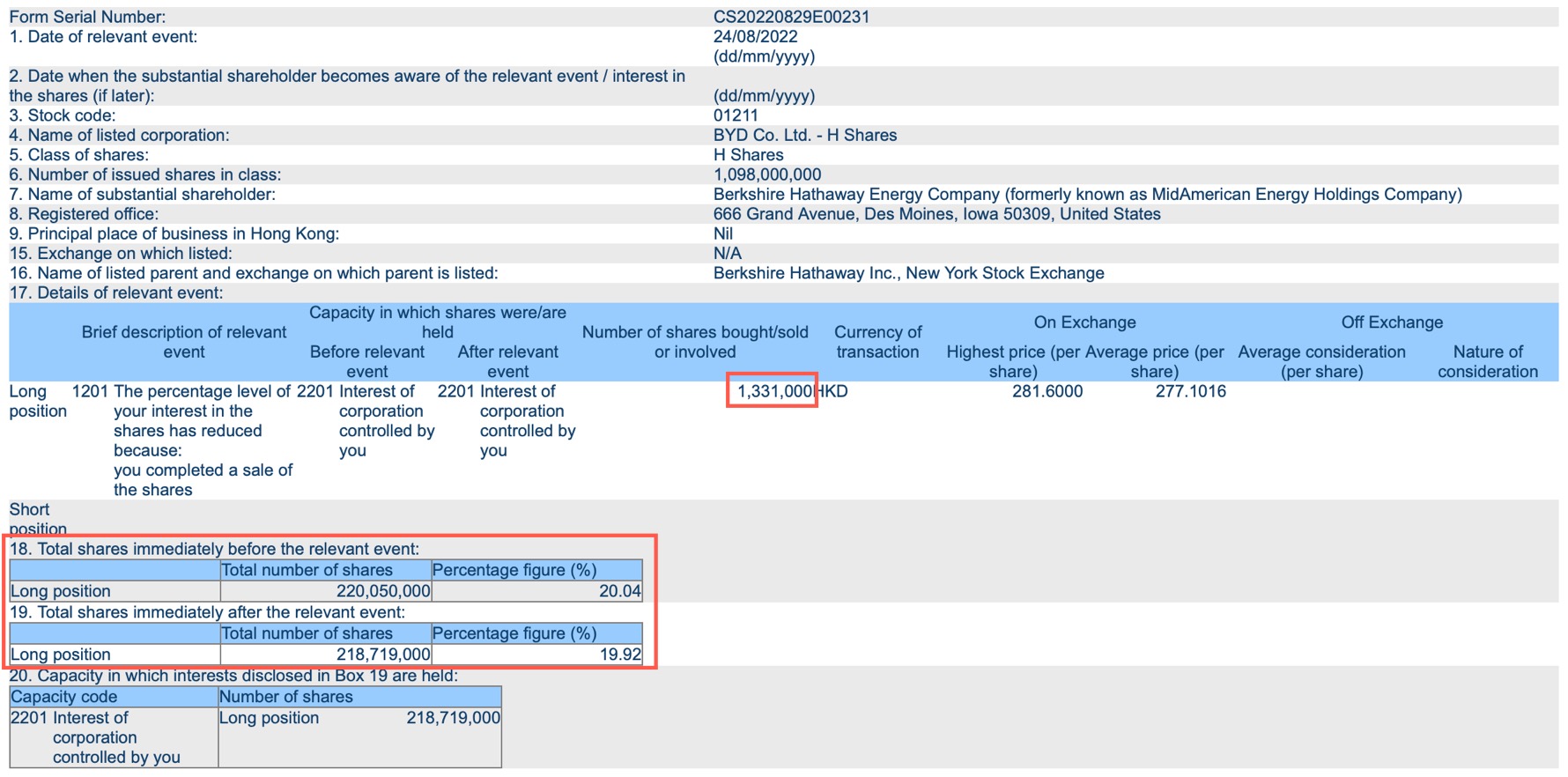This screenshot has width=1568, height=777.
Task: Click heading "20. Capacity in which interests disclosed"
Action: (233, 676)
